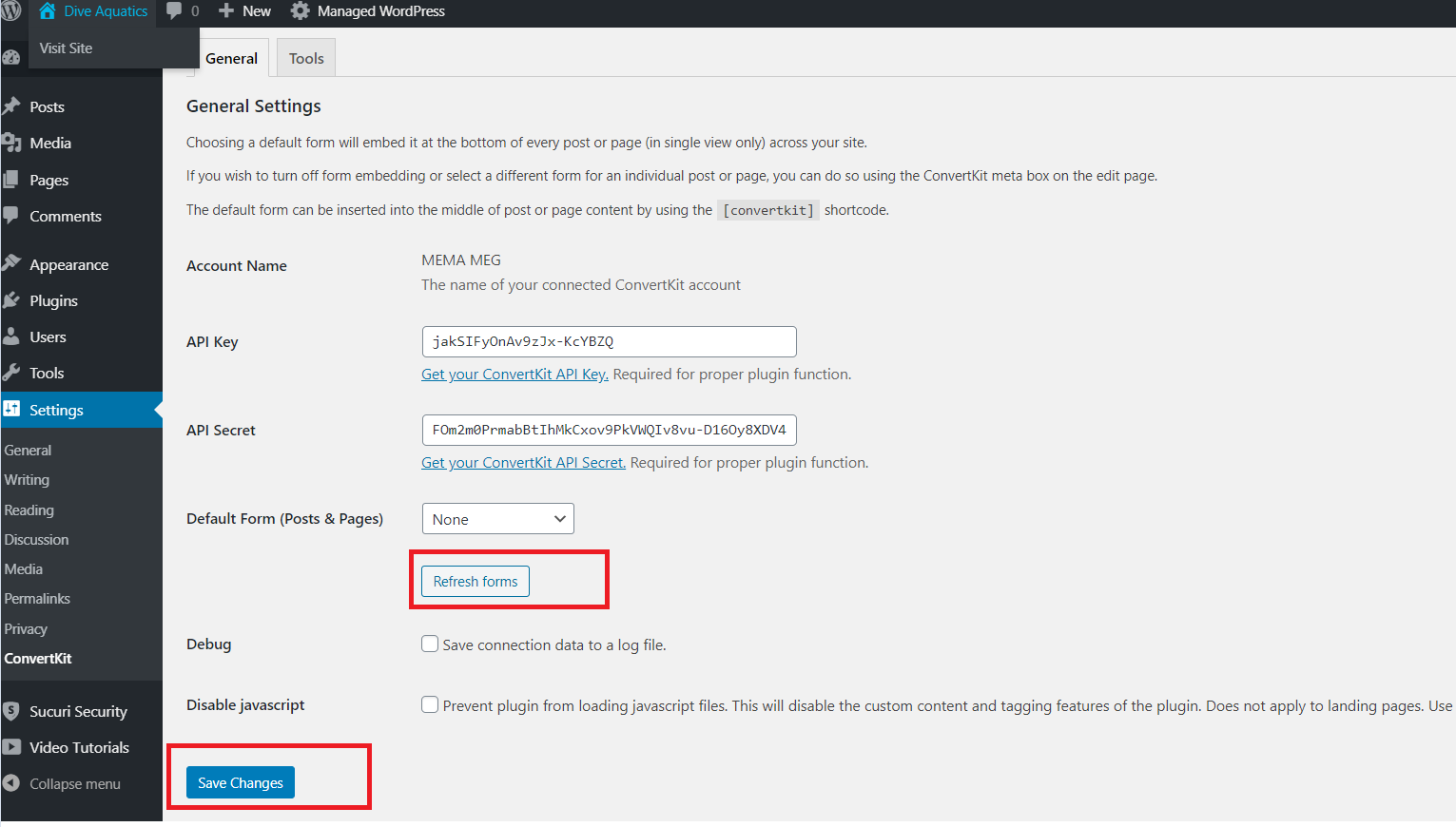Screen dimensions: 1456x827
Task: Select the Plugins icon
Action: [x=12, y=299]
